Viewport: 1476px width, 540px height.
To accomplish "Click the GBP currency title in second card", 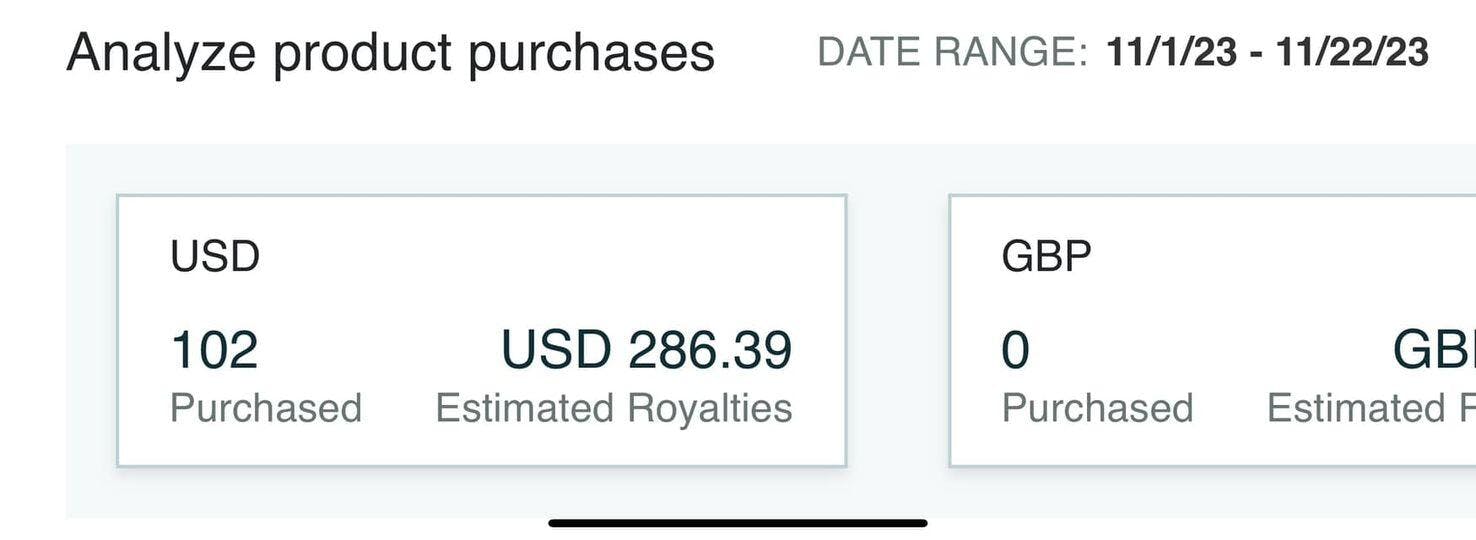I will 1046,257.
